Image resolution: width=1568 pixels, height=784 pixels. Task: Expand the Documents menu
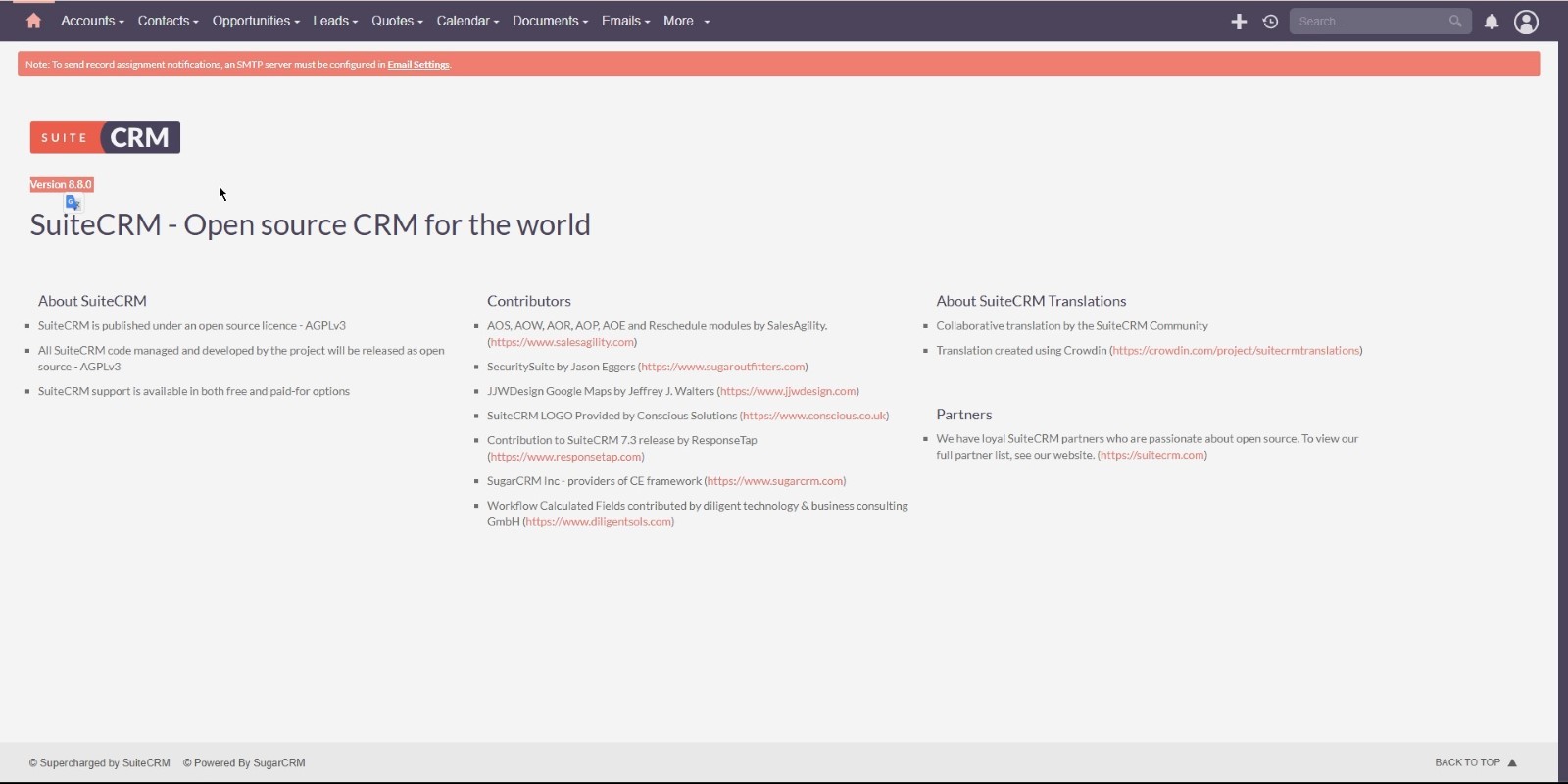click(x=550, y=21)
